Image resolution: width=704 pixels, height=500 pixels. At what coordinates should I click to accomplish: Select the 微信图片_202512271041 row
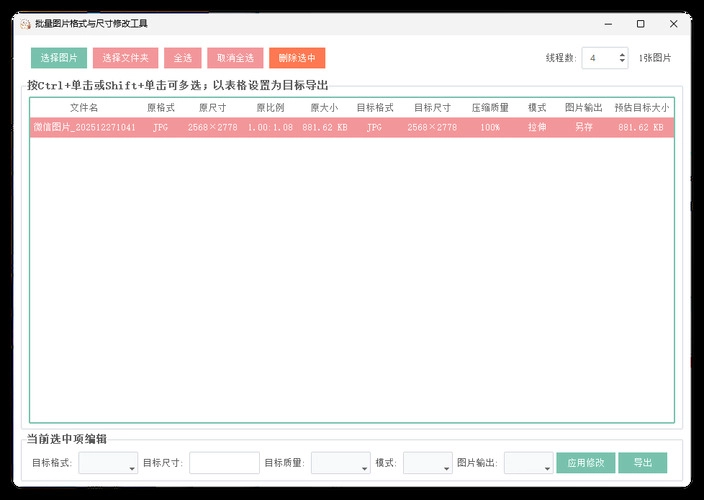pos(84,128)
